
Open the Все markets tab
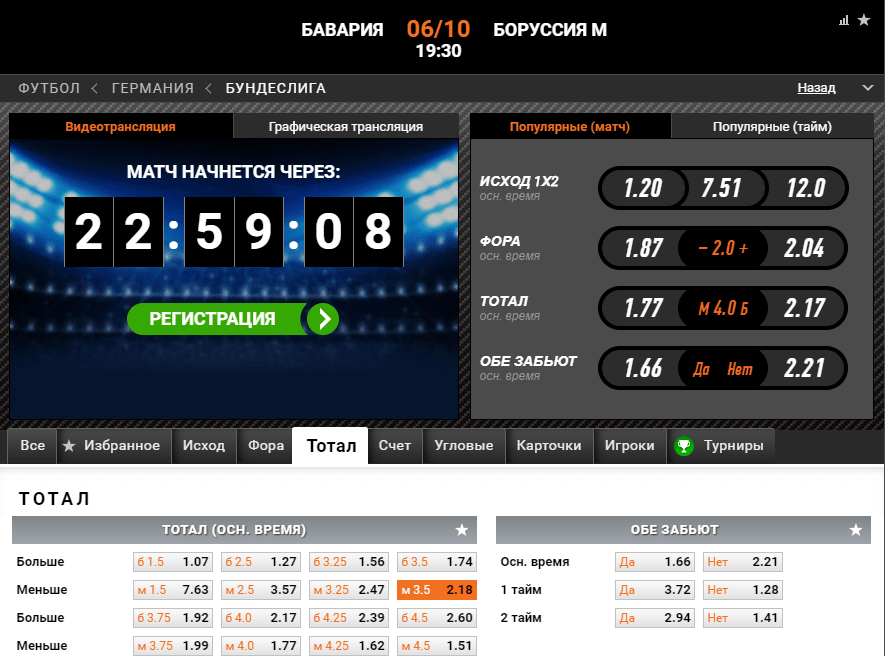pos(32,446)
